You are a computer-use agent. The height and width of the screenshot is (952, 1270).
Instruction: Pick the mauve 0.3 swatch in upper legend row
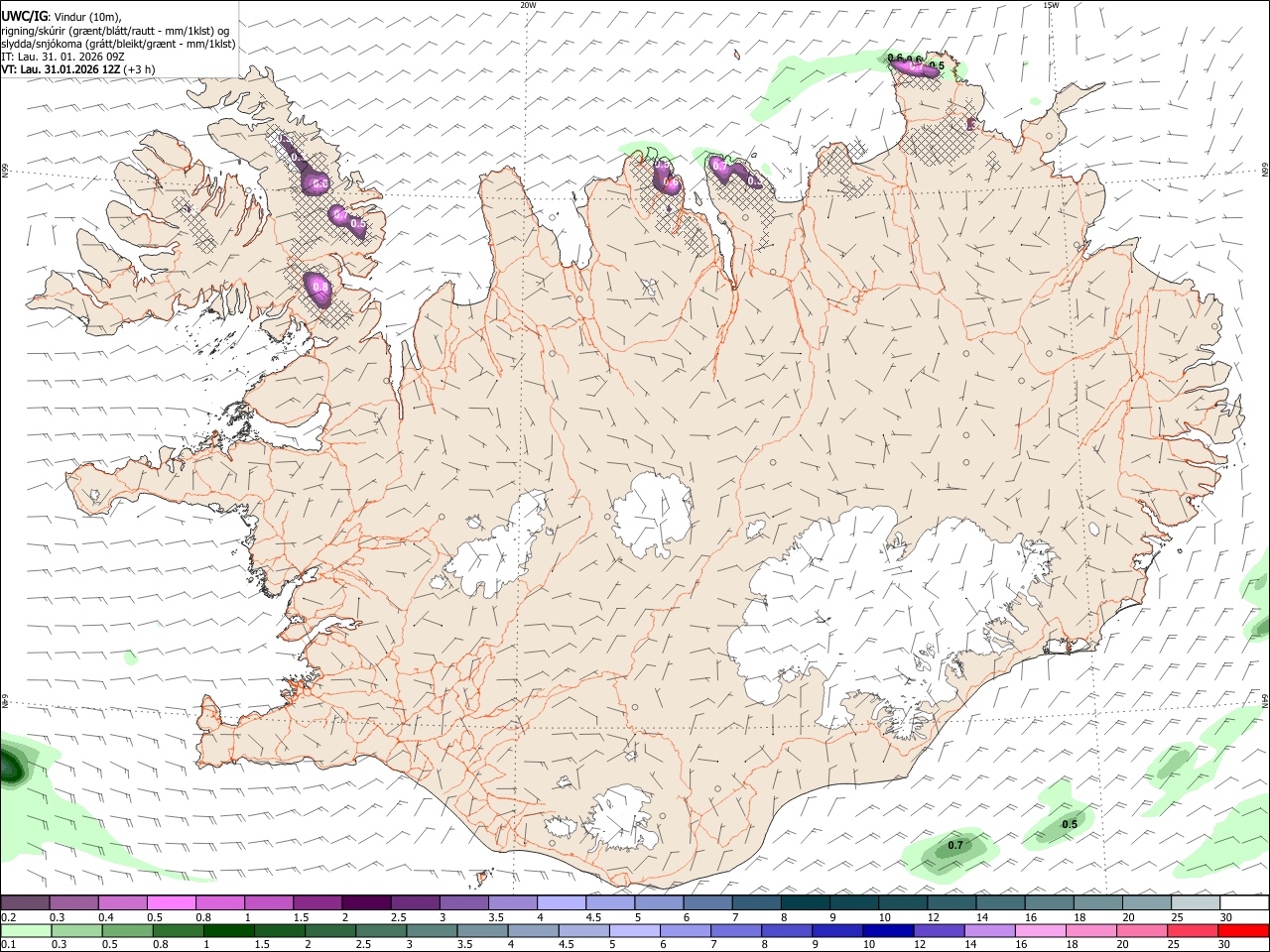73,902
